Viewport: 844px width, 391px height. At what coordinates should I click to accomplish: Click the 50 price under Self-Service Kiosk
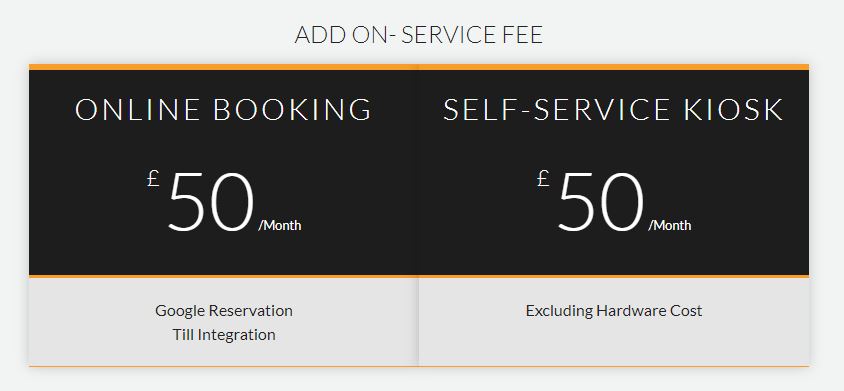coord(601,203)
